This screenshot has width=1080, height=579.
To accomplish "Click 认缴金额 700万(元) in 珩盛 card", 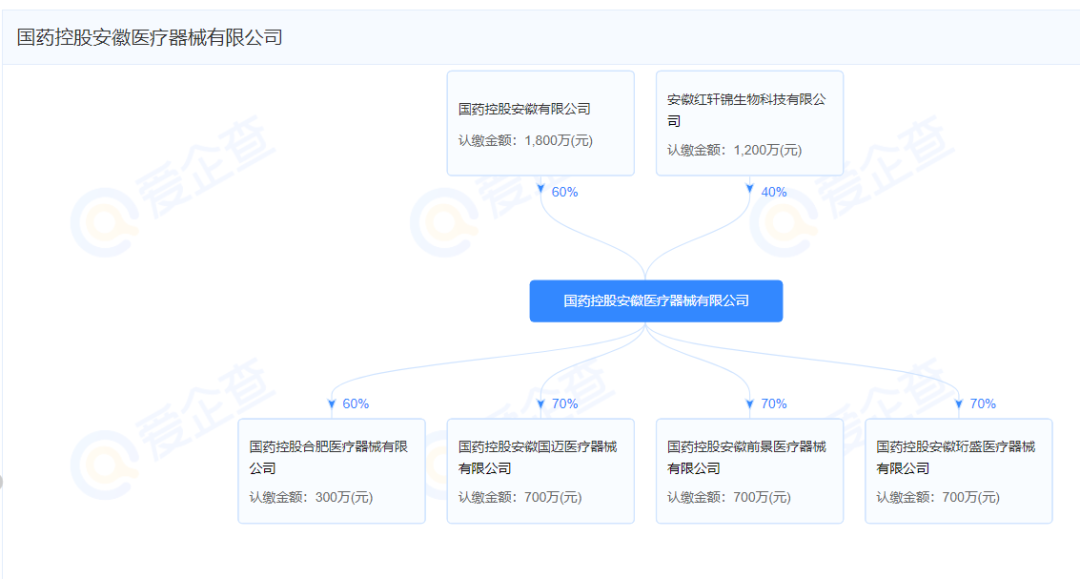I will click(938, 497).
